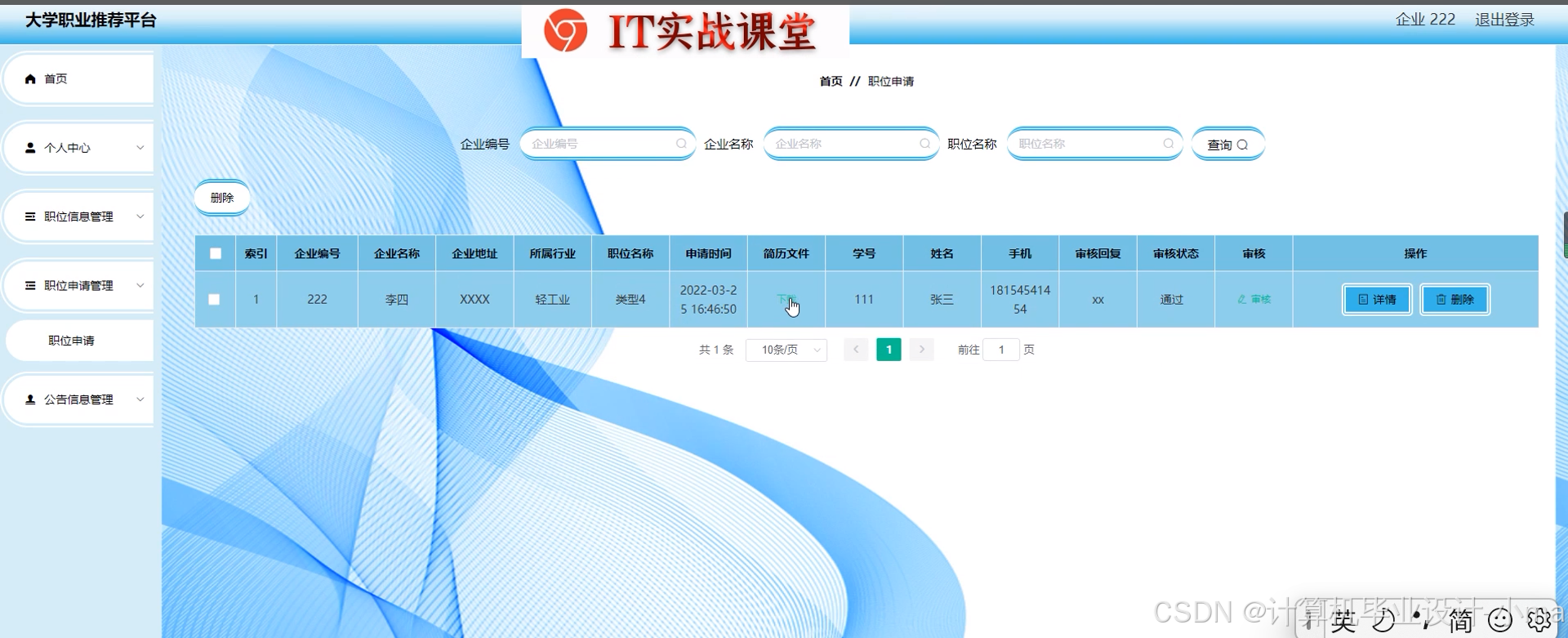The height and width of the screenshot is (638, 1568).
Task: Click the 删除 batch delete button above table
Action: point(222,198)
